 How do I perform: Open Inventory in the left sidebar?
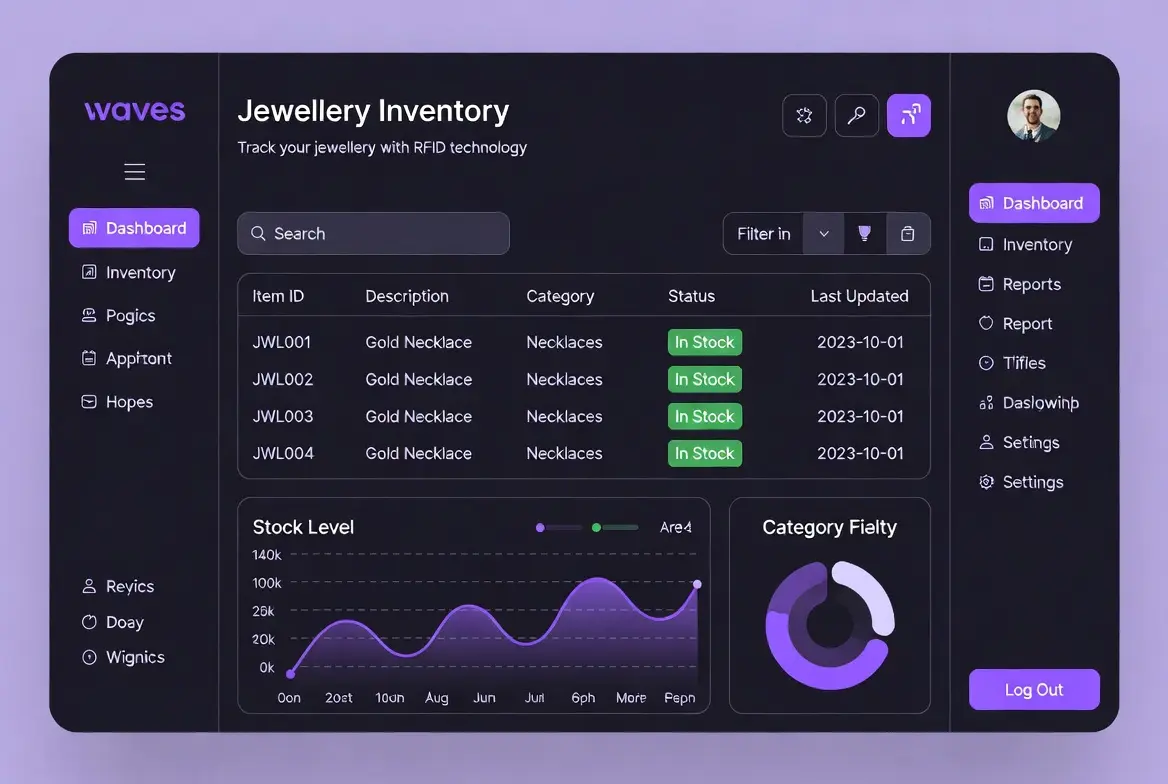tap(140, 272)
